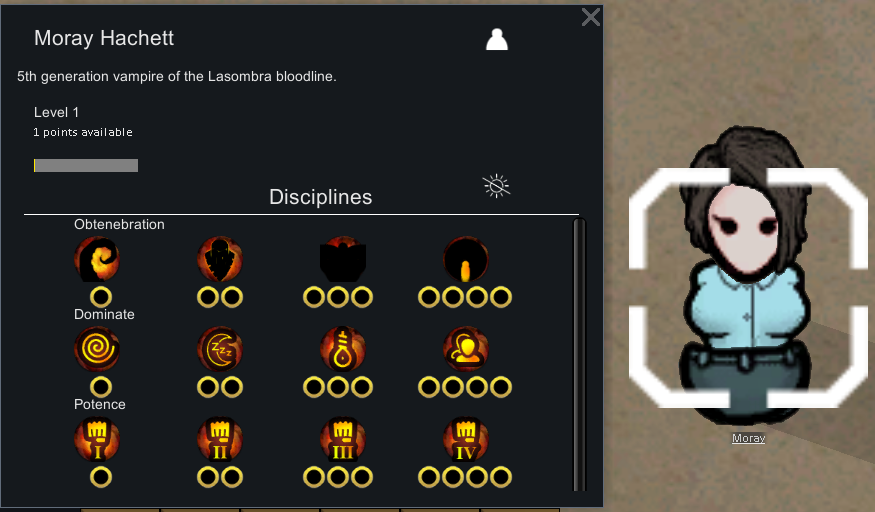
Task: Choose the Dominate potion bottle ability
Action: point(343,349)
